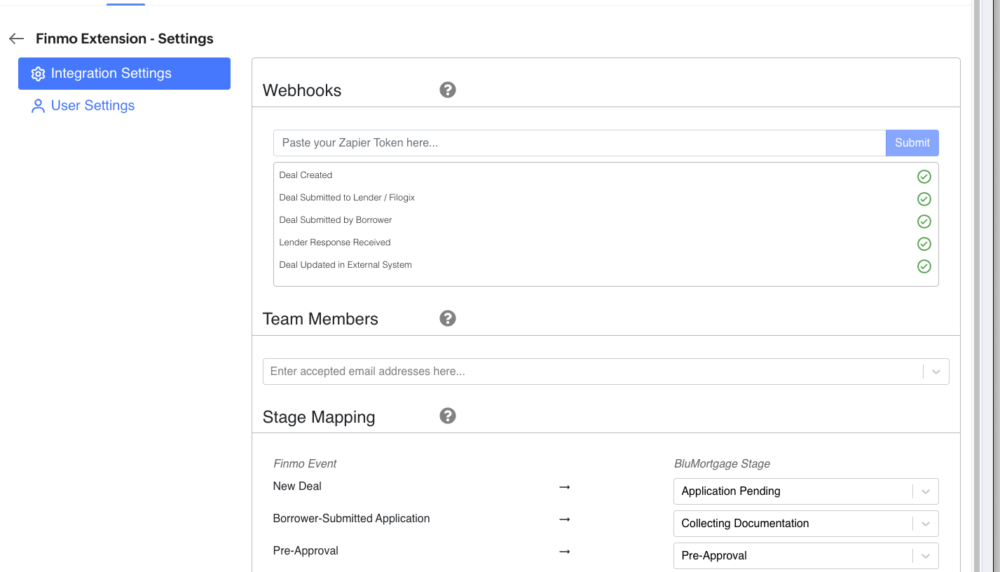Open the Webhooks help question mark icon
1000x572 pixels.
pos(448,90)
